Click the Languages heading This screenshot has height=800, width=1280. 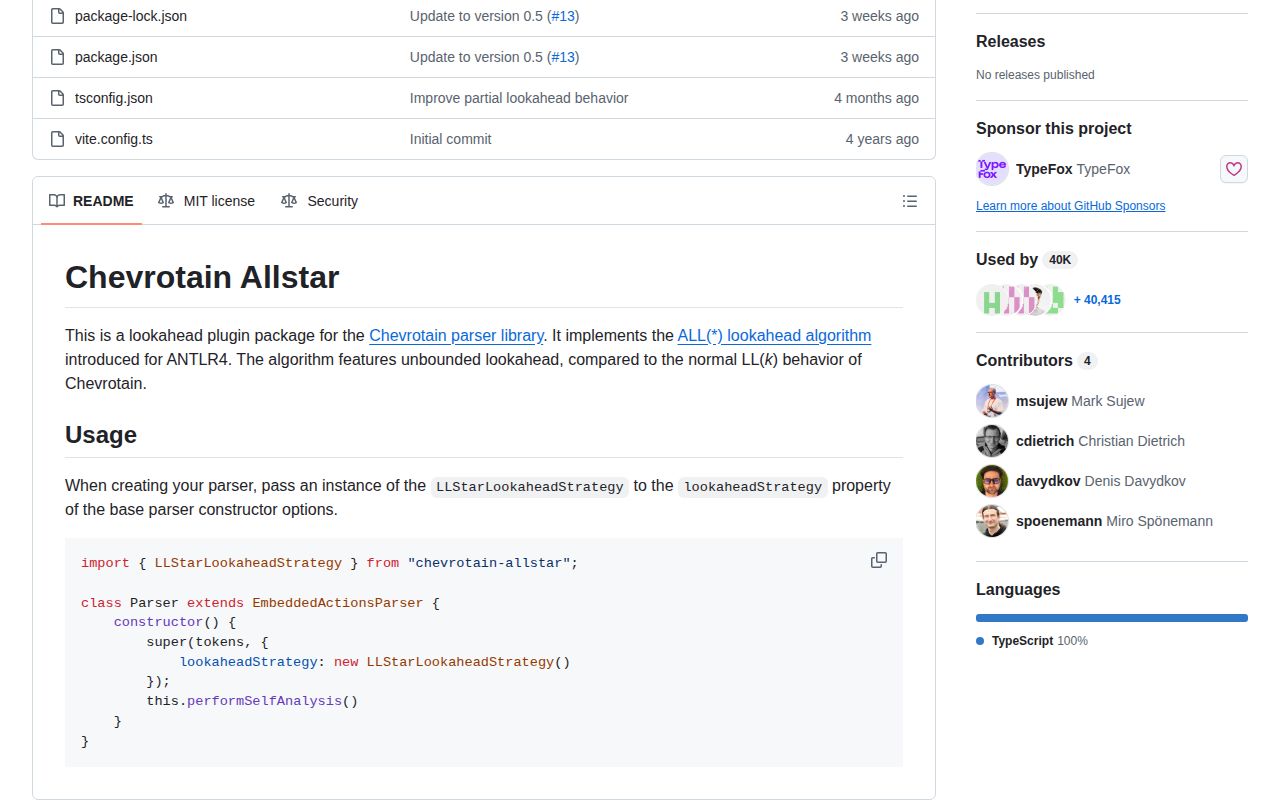coord(1018,590)
